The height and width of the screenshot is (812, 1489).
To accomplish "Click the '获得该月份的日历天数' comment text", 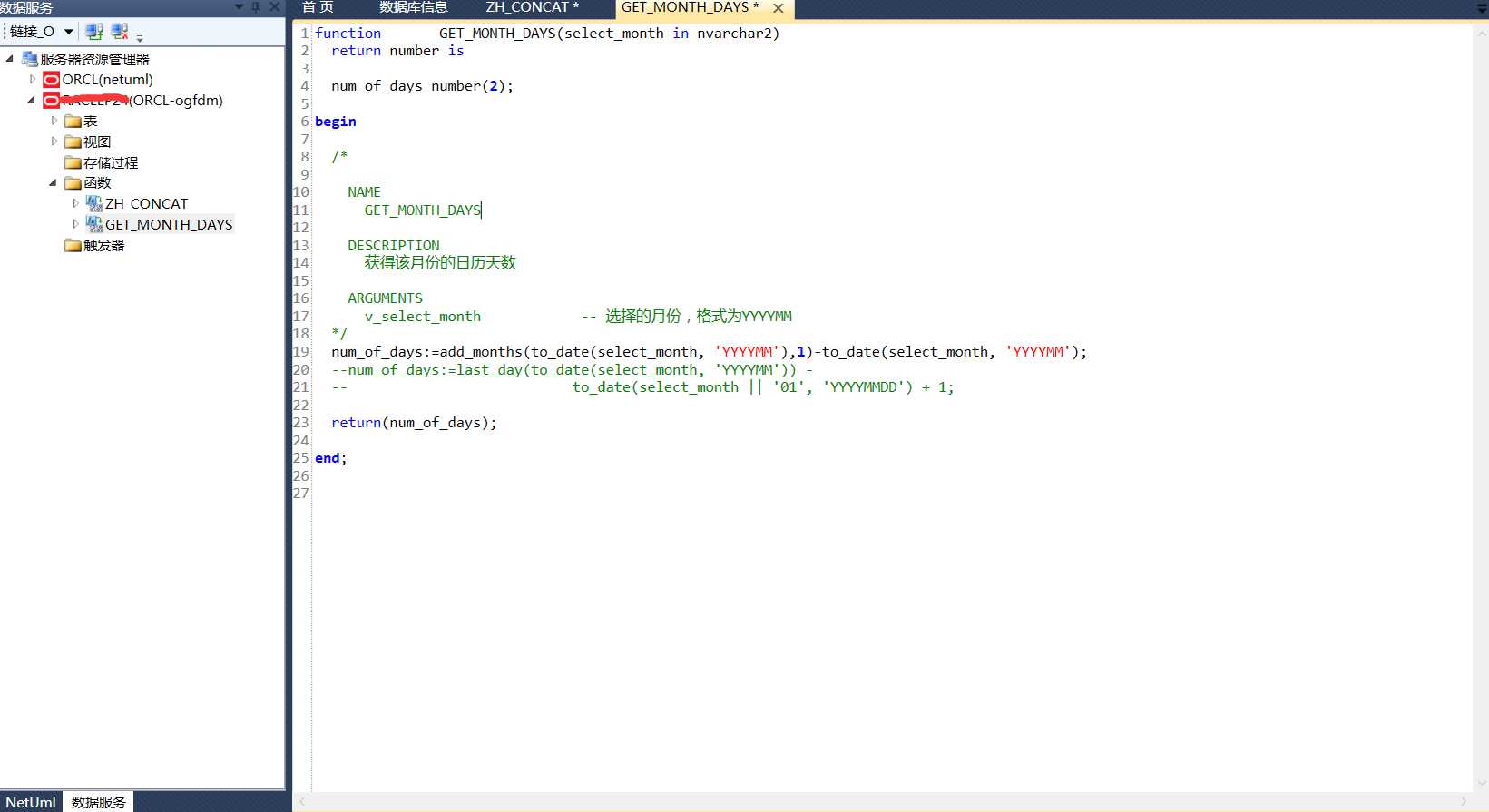I will [x=440, y=263].
